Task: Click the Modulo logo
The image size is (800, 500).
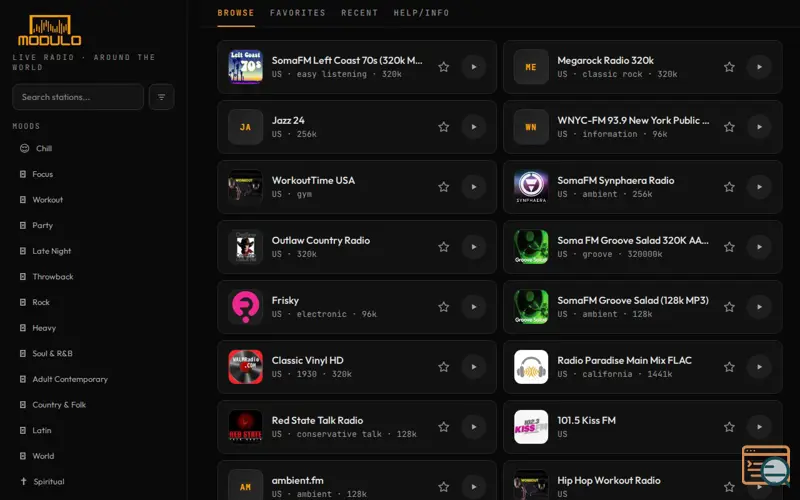Action: pos(49,31)
